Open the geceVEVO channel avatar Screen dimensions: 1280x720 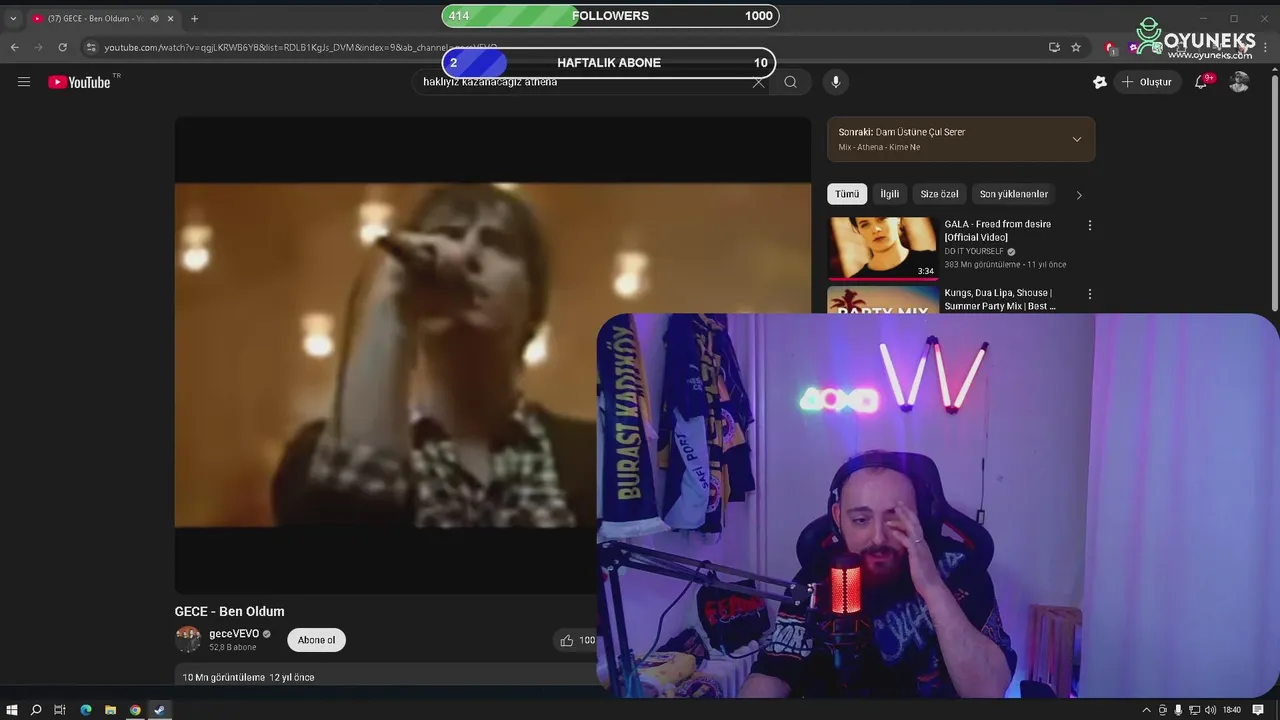tap(188, 639)
